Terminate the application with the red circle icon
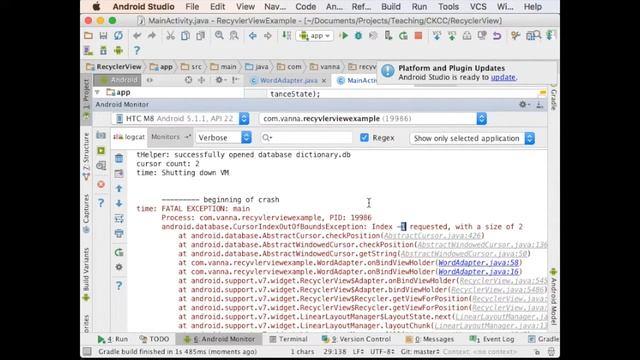Screen dimensions: 640x360 coord(101,184)
